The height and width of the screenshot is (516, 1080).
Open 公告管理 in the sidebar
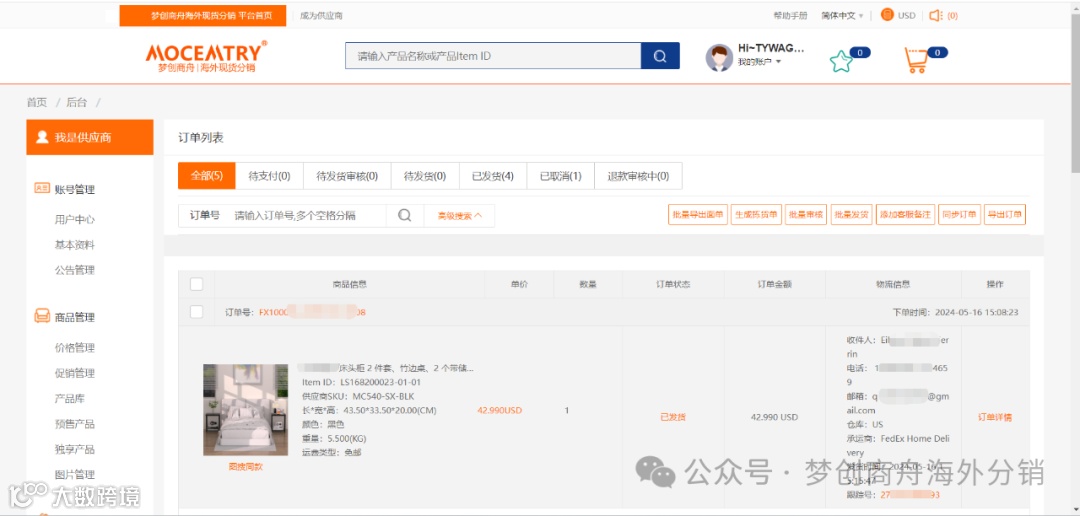coord(75,270)
